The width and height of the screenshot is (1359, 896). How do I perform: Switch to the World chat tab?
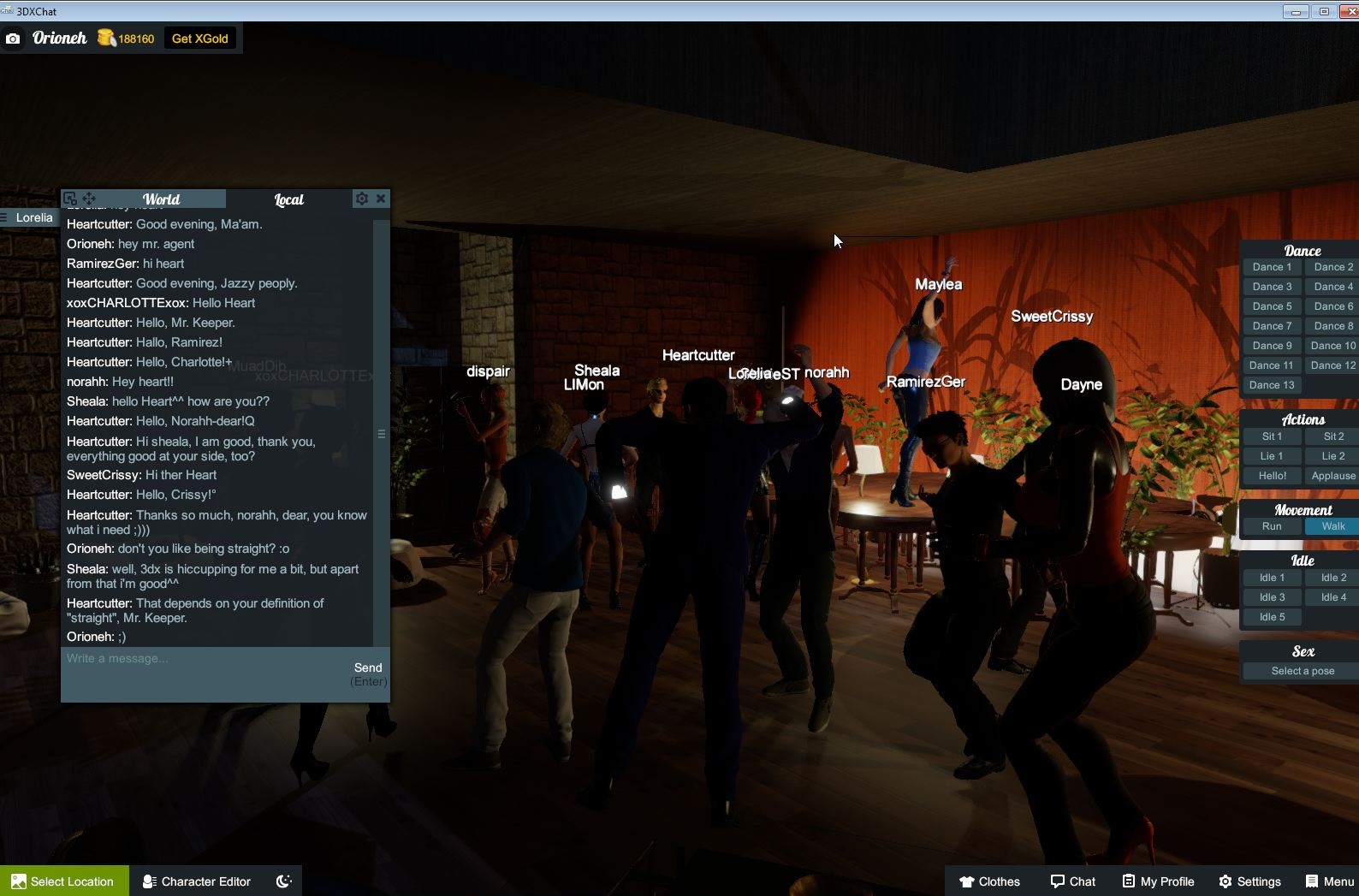click(161, 199)
